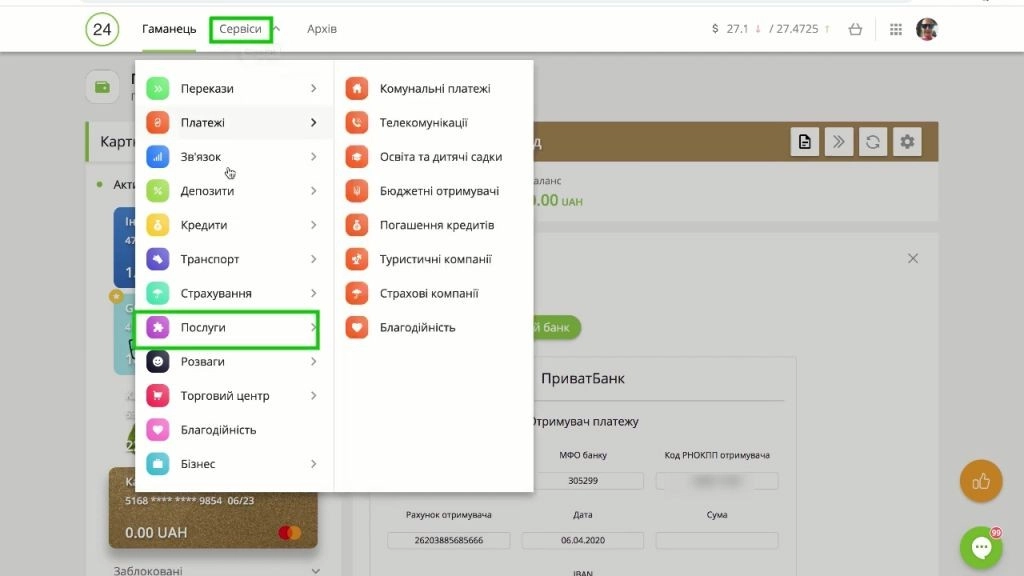Click the Сума input field

coord(717,540)
